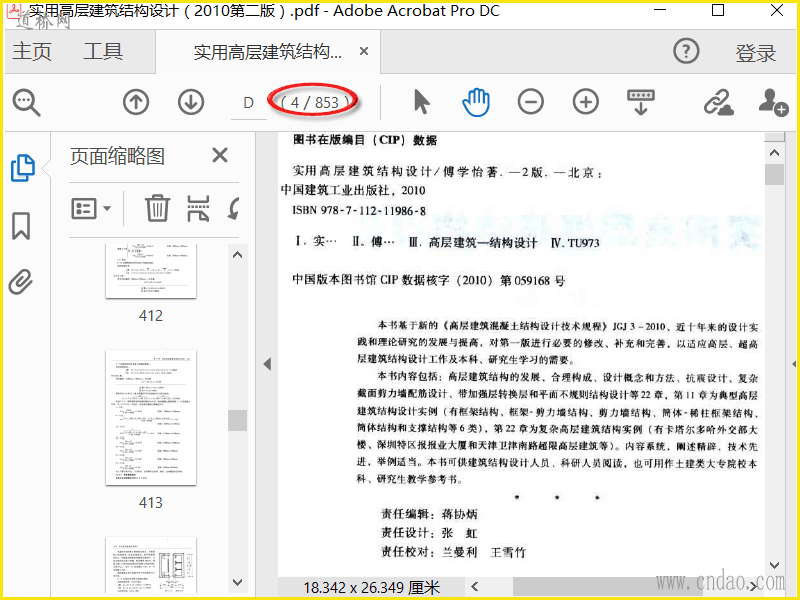The image size is (800, 600).
Task: Close the 页面缩略图 panel
Action: pos(220,155)
